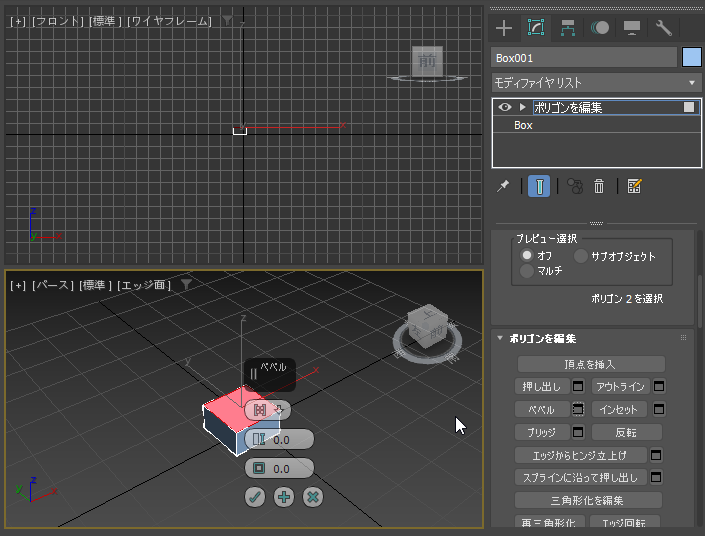This screenshot has height=536, width=705.
Task: Click the Box001 object name field
Action: [x=584, y=58]
